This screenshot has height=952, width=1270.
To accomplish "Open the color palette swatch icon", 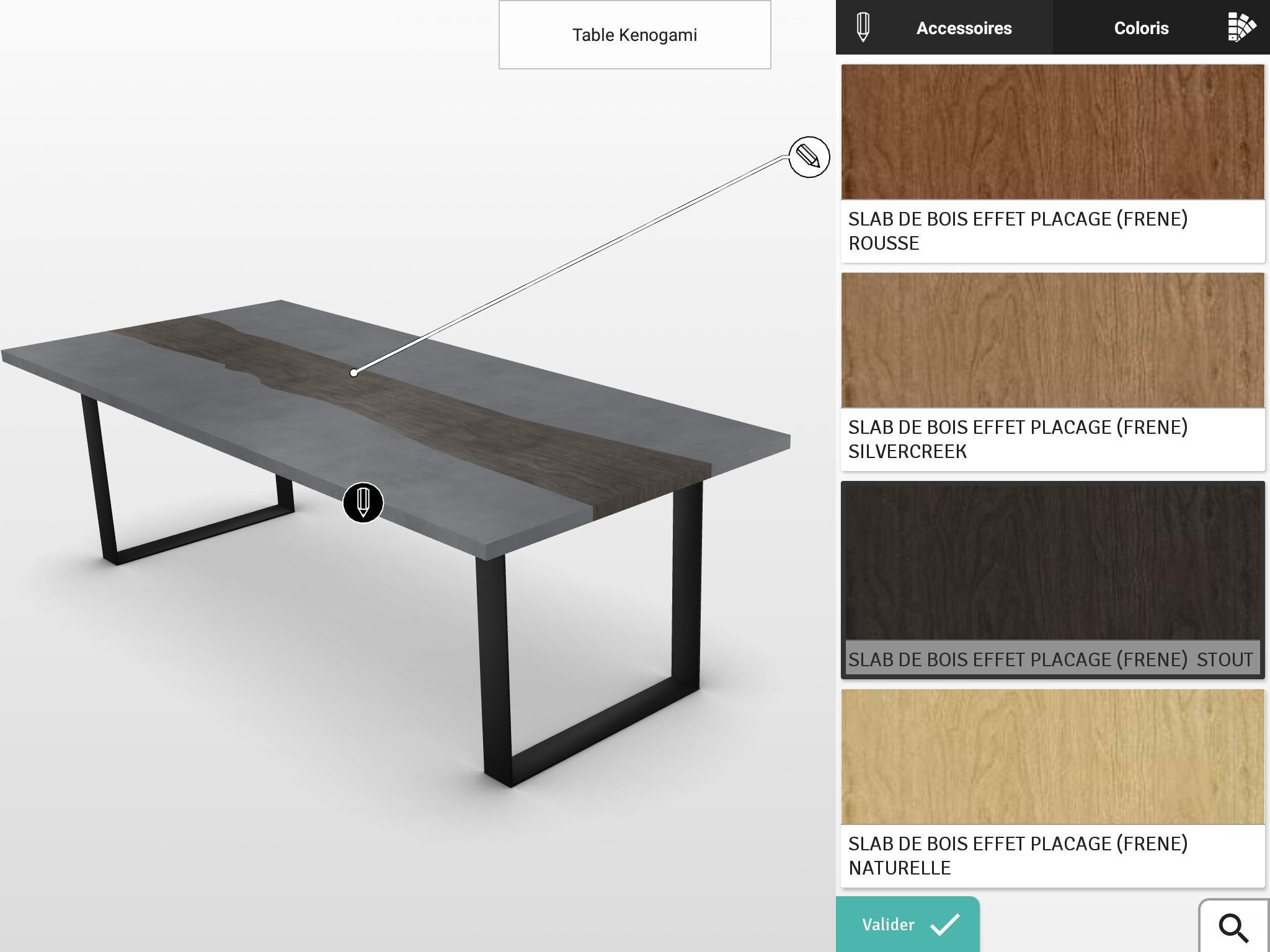I will point(1241,27).
